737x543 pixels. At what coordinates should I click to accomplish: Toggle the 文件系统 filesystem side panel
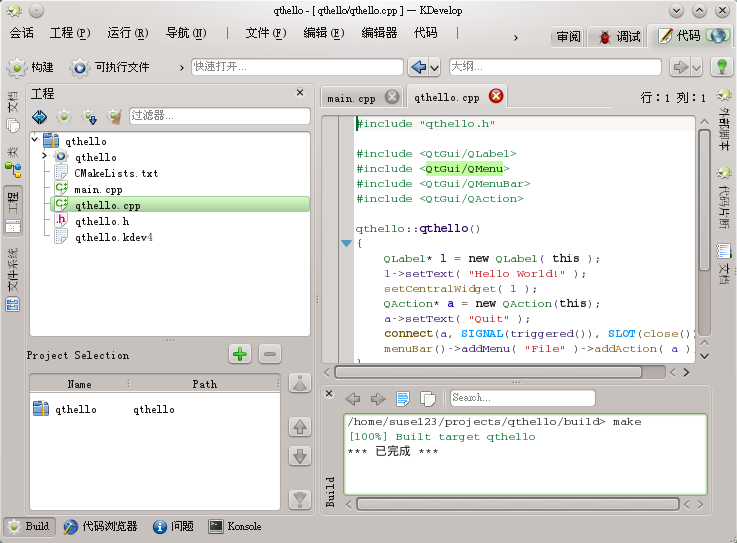click(x=13, y=281)
